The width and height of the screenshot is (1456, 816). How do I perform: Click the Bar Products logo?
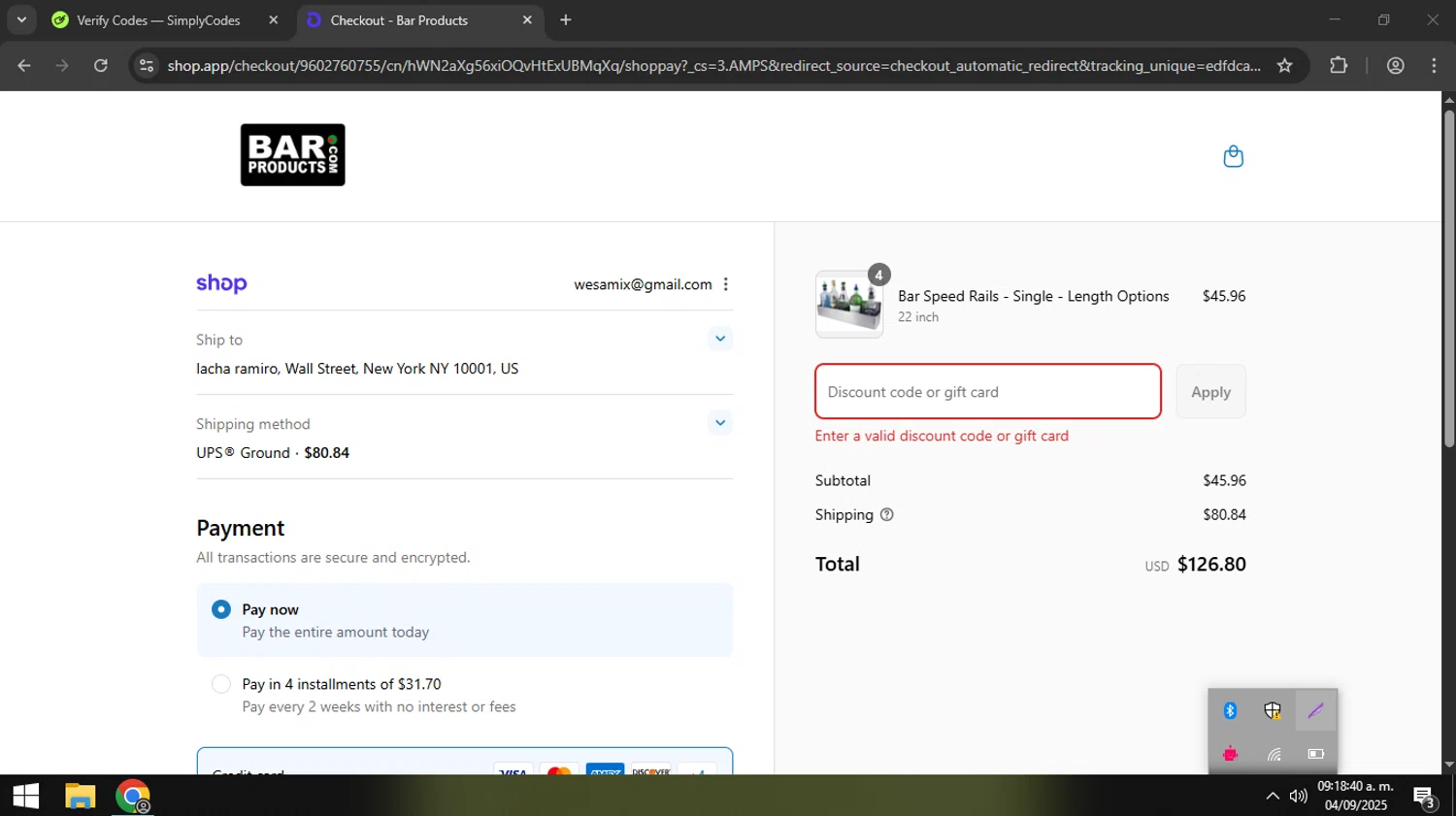pos(293,155)
